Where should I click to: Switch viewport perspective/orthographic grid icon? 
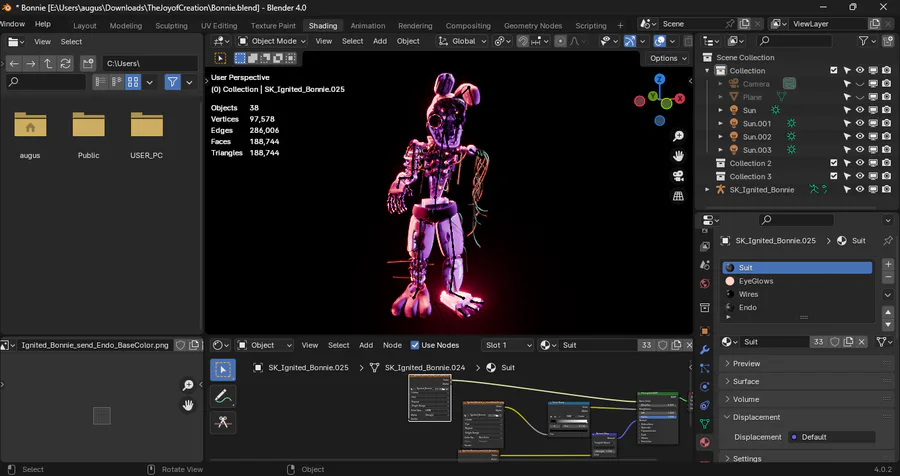tap(678, 196)
